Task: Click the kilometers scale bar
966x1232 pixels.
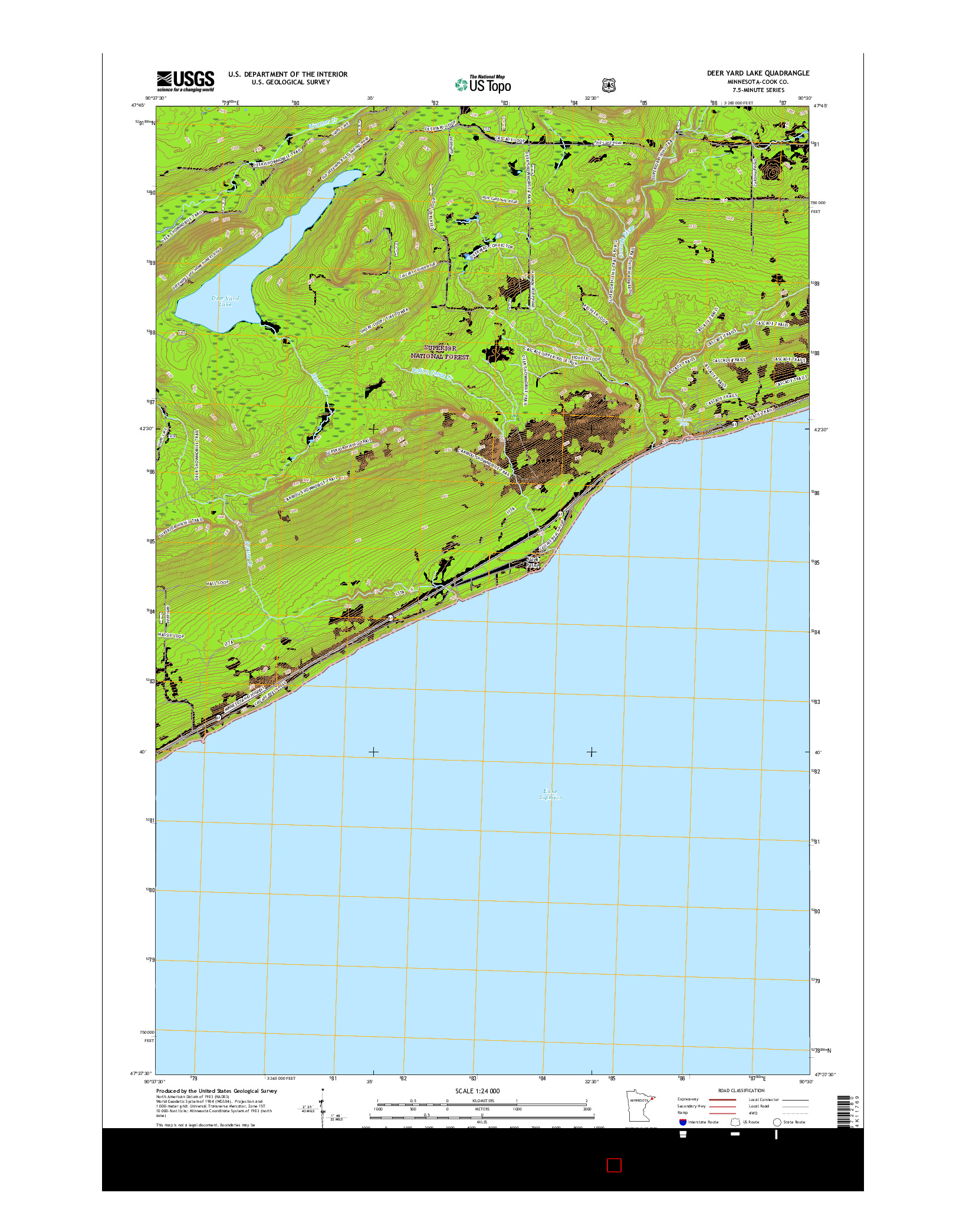Action: point(482,1104)
